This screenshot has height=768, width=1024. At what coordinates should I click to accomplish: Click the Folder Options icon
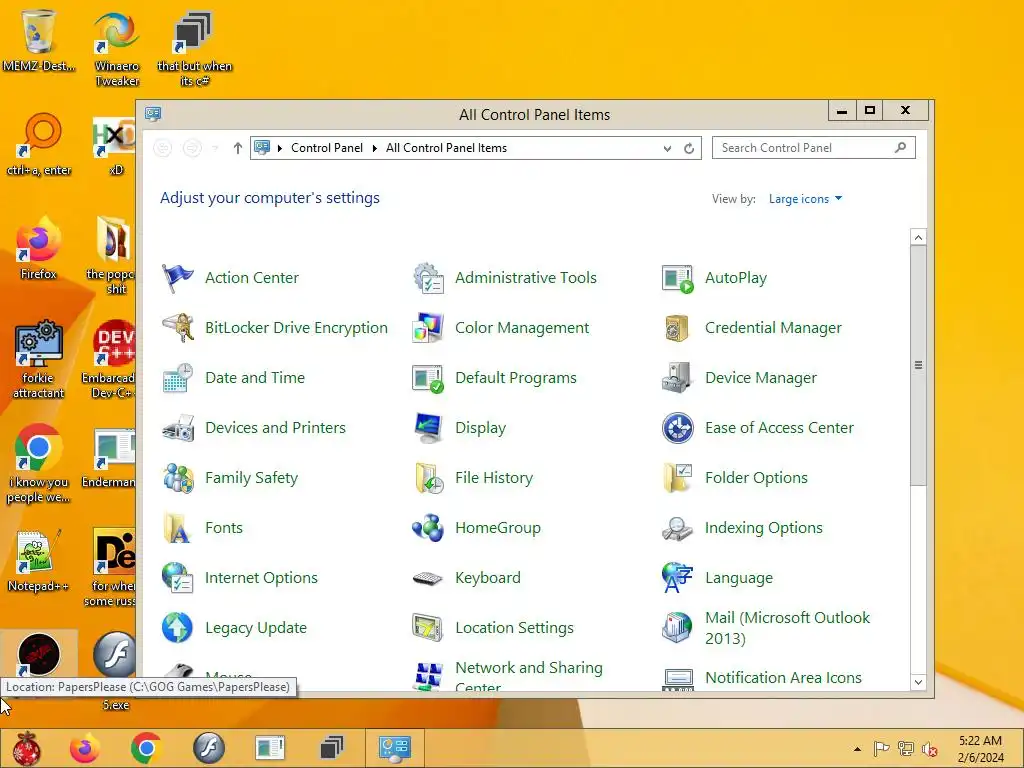677,478
